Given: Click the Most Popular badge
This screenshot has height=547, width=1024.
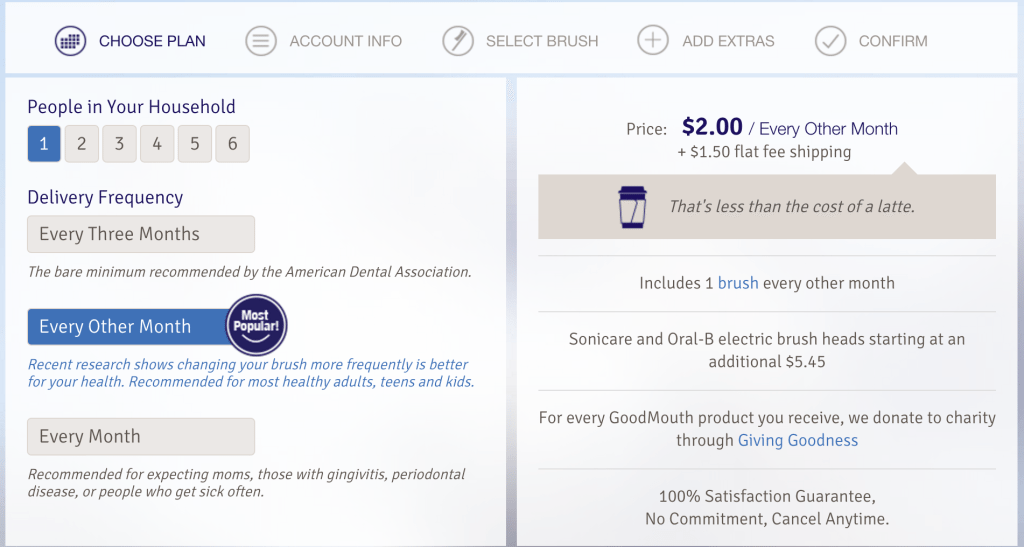Looking at the screenshot, I should 257,324.
